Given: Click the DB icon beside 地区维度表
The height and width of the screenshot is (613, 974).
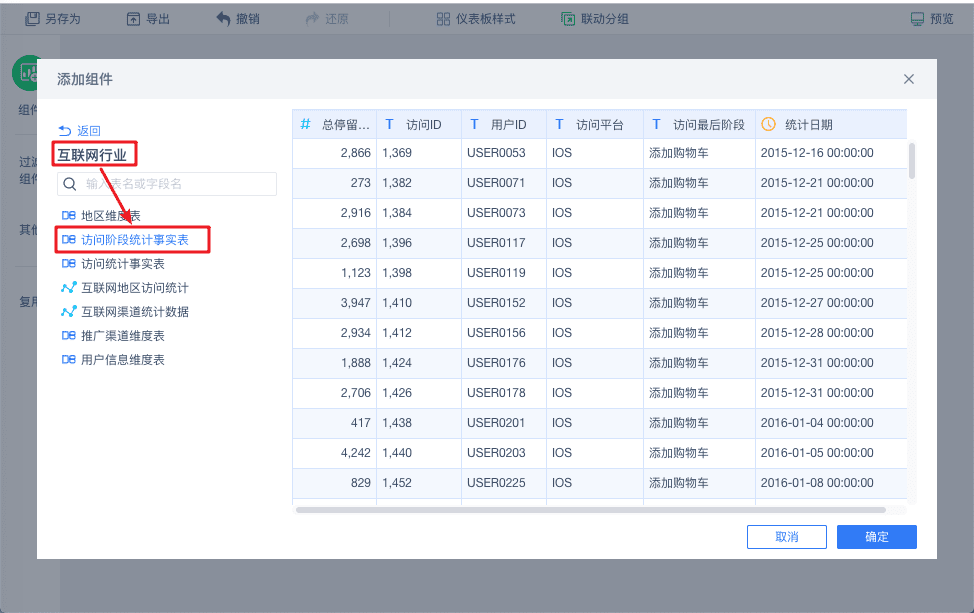Looking at the screenshot, I should pyautogui.click(x=69, y=216).
